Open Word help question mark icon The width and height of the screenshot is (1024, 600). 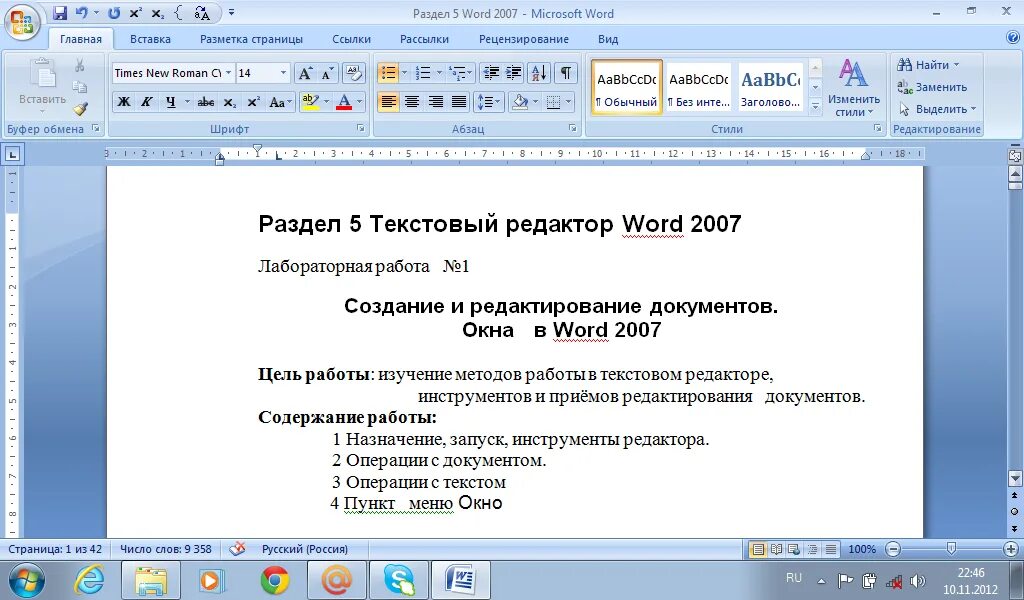pos(1013,38)
